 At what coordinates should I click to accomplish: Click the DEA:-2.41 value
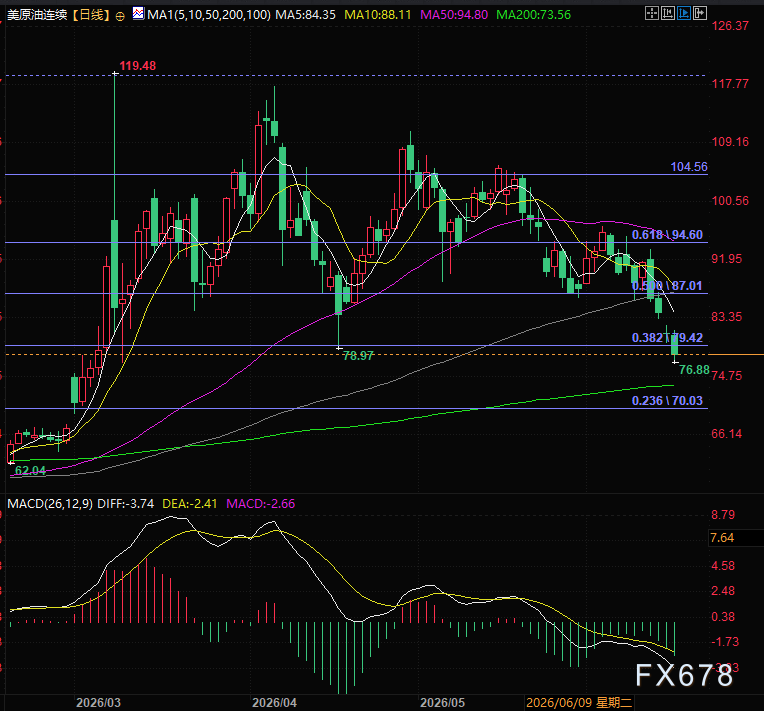coord(190,503)
